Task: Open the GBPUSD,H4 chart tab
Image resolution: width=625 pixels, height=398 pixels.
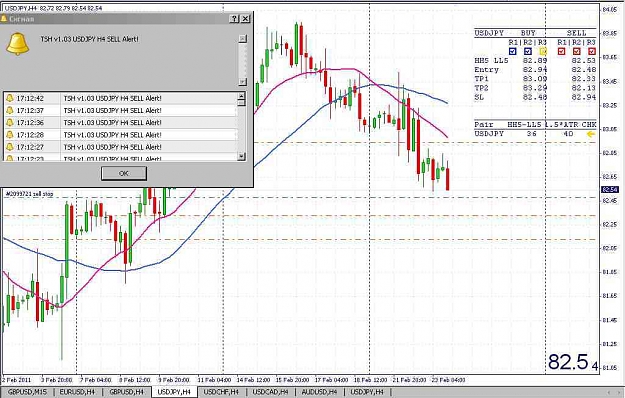Action: pyautogui.click(x=127, y=392)
